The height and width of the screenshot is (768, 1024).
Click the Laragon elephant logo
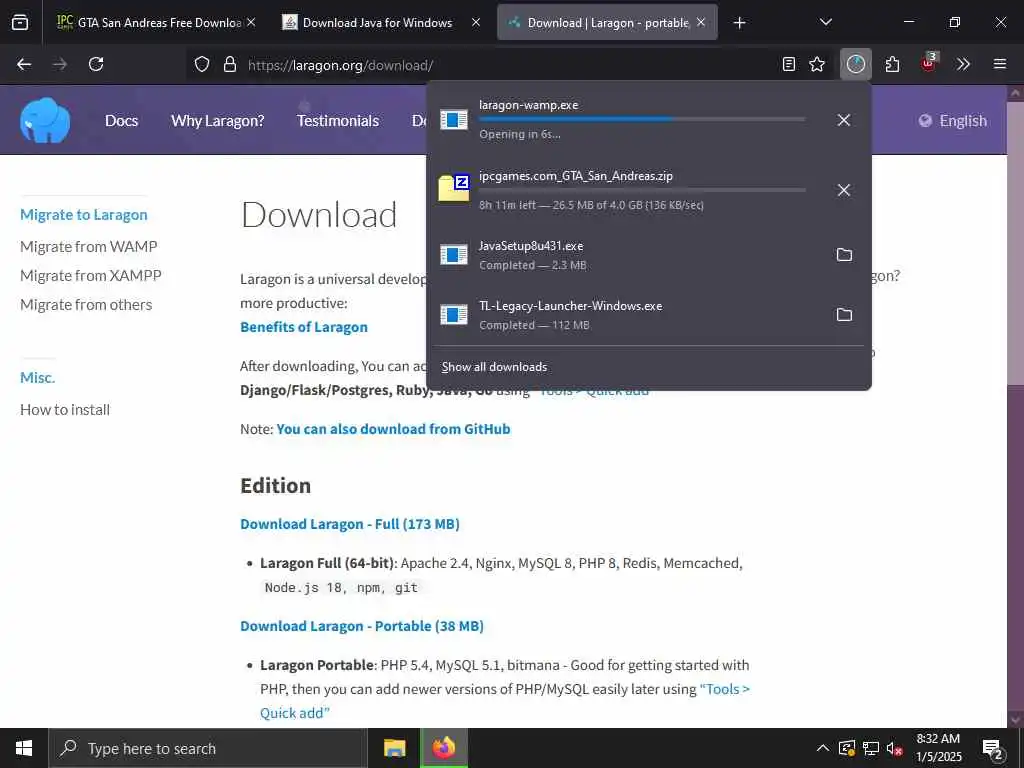(x=45, y=120)
